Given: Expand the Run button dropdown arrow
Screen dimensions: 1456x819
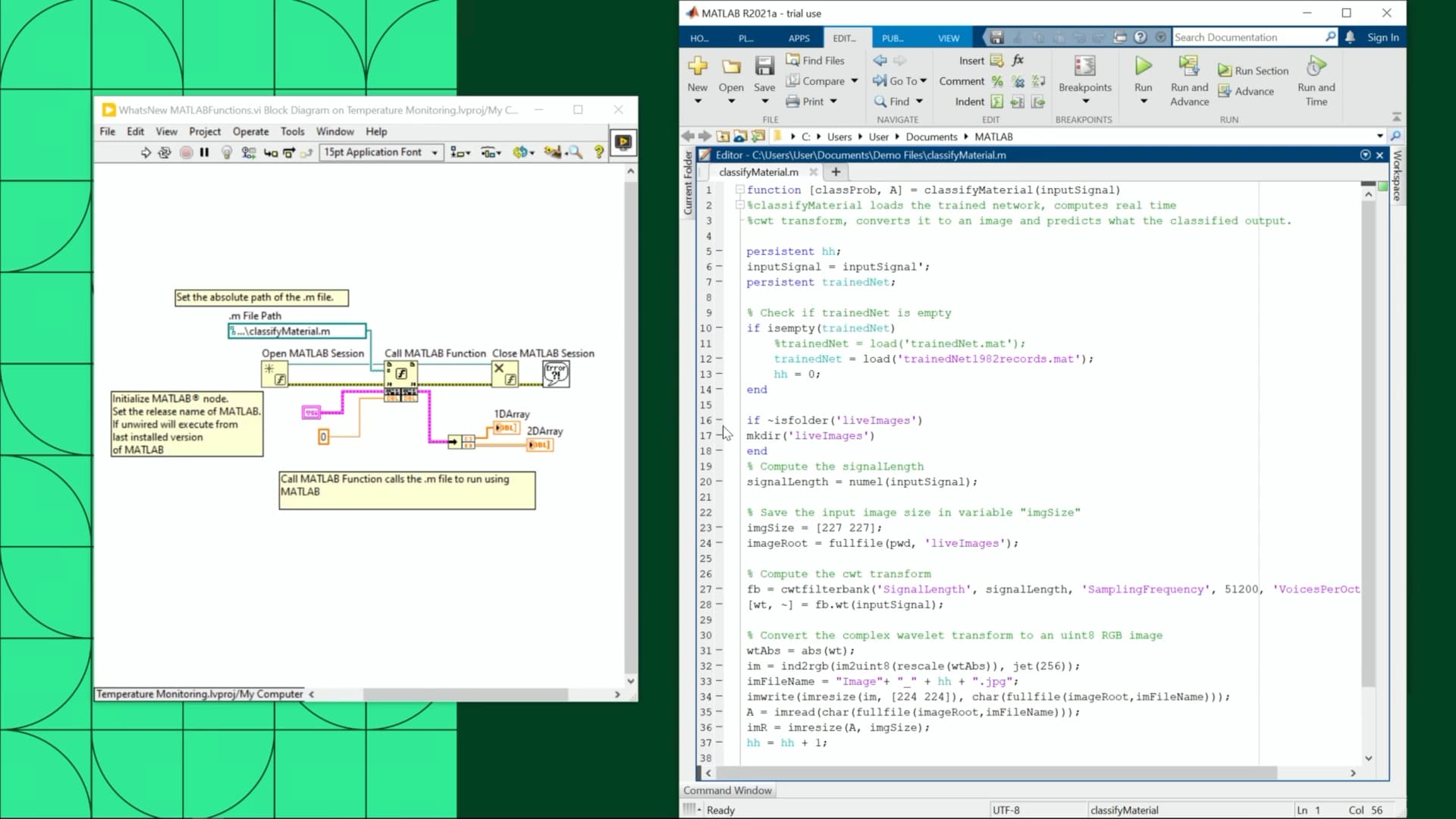Looking at the screenshot, I should 1144,102.
